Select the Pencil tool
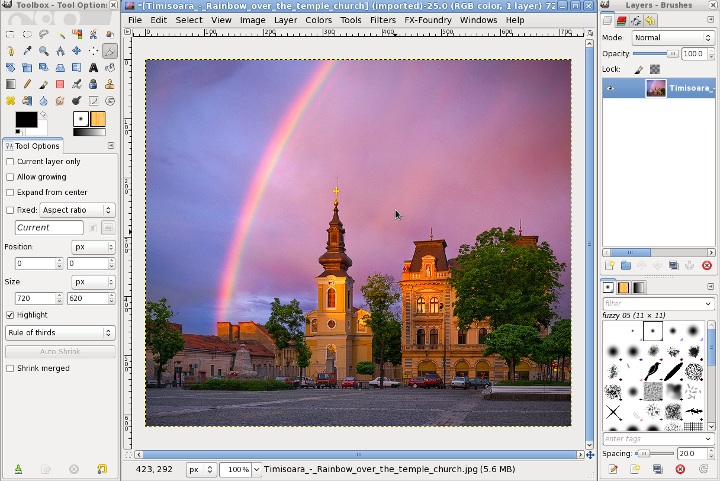This screenshot has height=481, width=720. point(27,84)
